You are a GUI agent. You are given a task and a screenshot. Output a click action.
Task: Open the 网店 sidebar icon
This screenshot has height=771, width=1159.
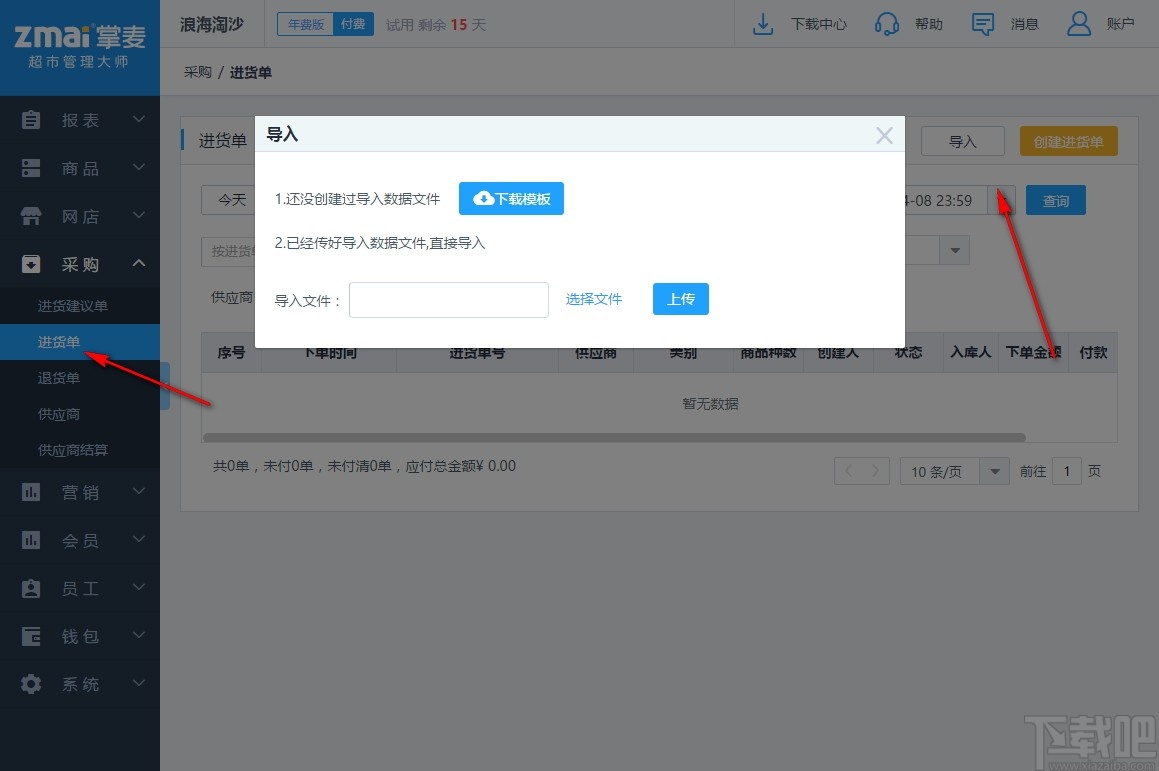(x=30, y=215)
